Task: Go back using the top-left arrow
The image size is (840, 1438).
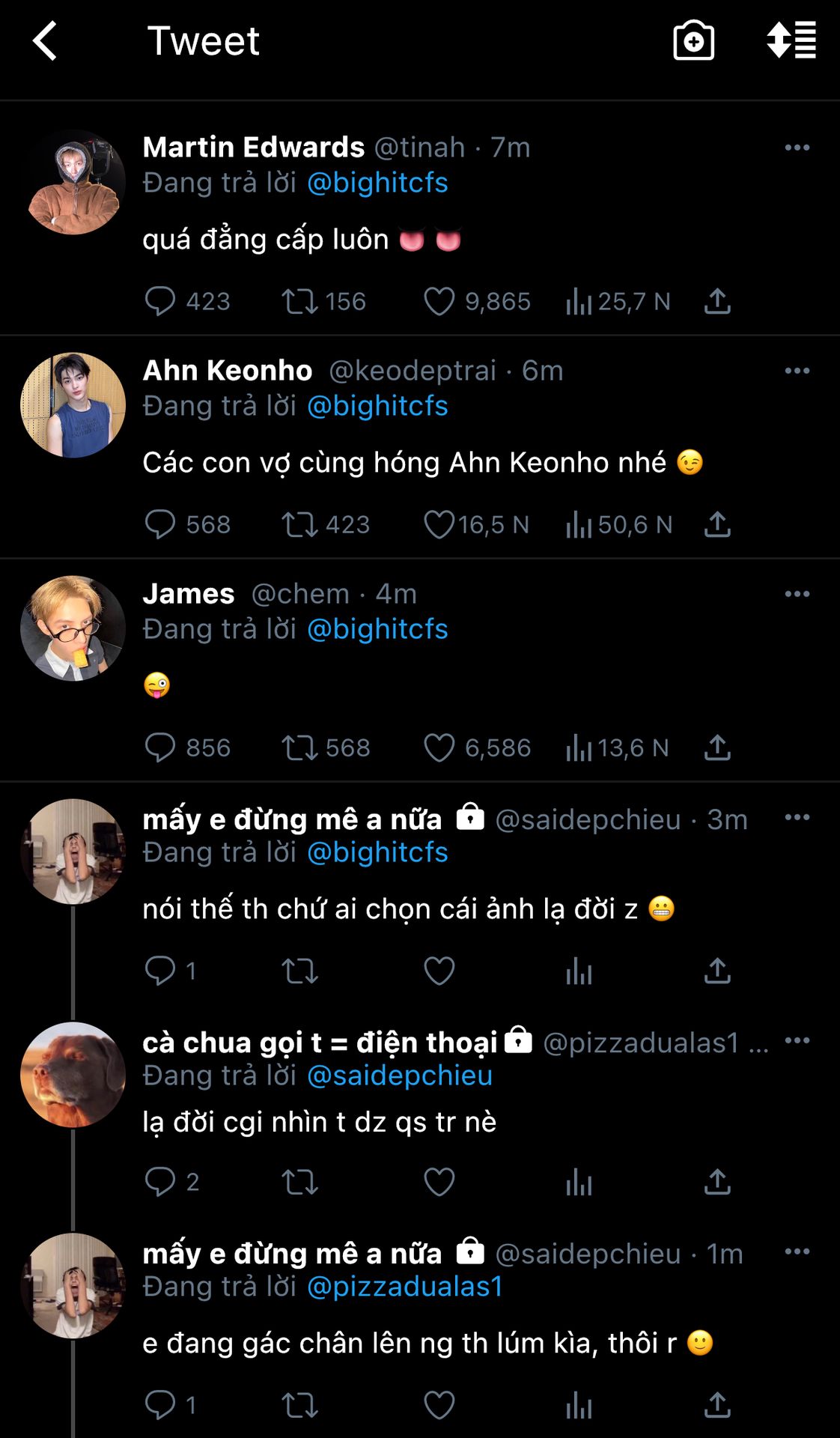Action: pyautogui.click(x=45, y=40)
